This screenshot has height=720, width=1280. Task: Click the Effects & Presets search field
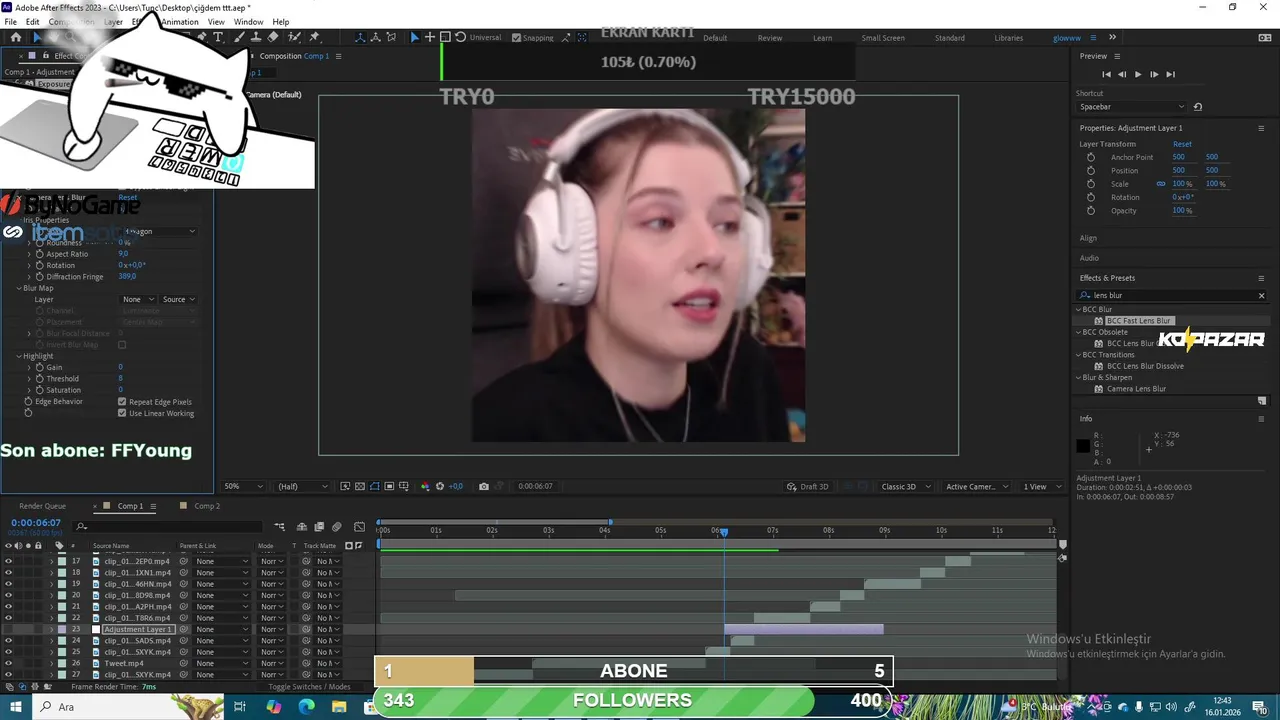[x=1170, y=295]
